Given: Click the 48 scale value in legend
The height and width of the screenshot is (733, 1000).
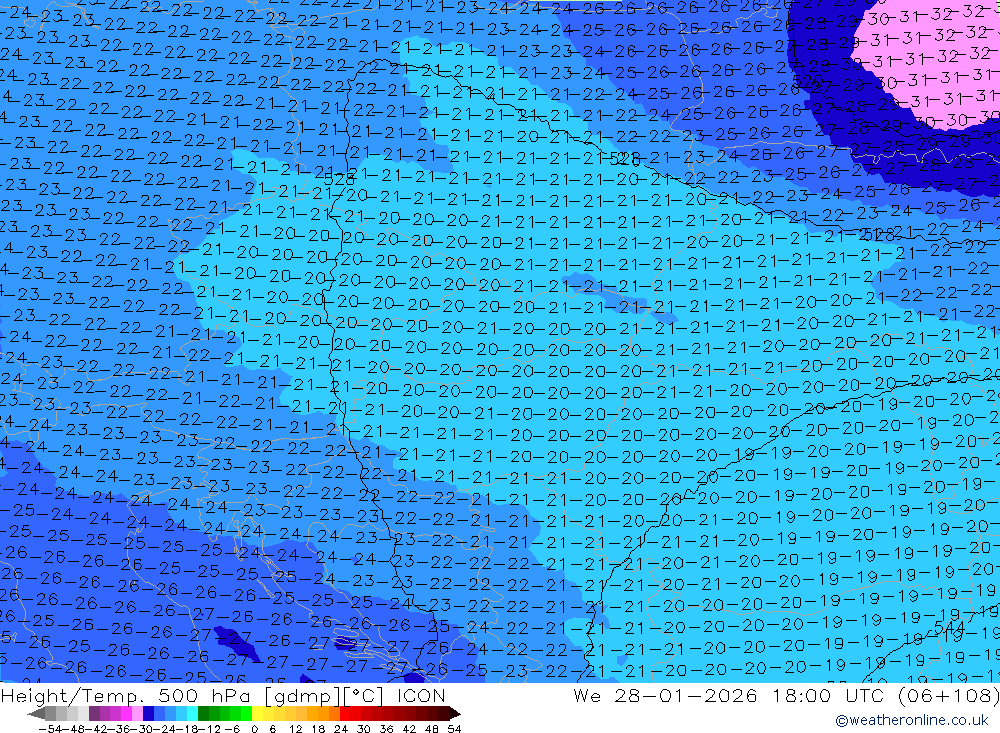Looking at the screenshot, I should 432,729.
